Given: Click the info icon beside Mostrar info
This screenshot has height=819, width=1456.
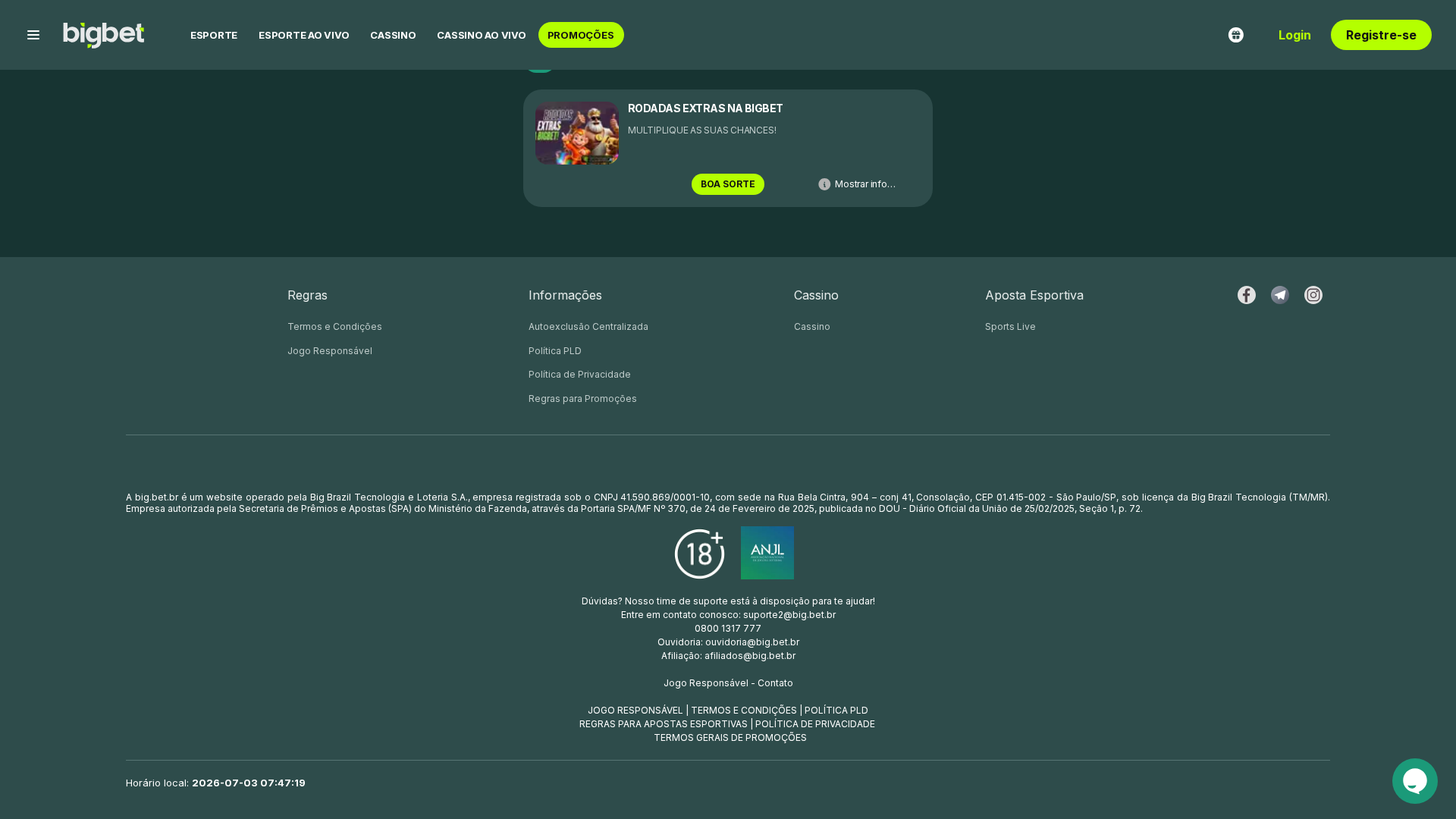Looking at the screenshot, I should click(824, 184).
